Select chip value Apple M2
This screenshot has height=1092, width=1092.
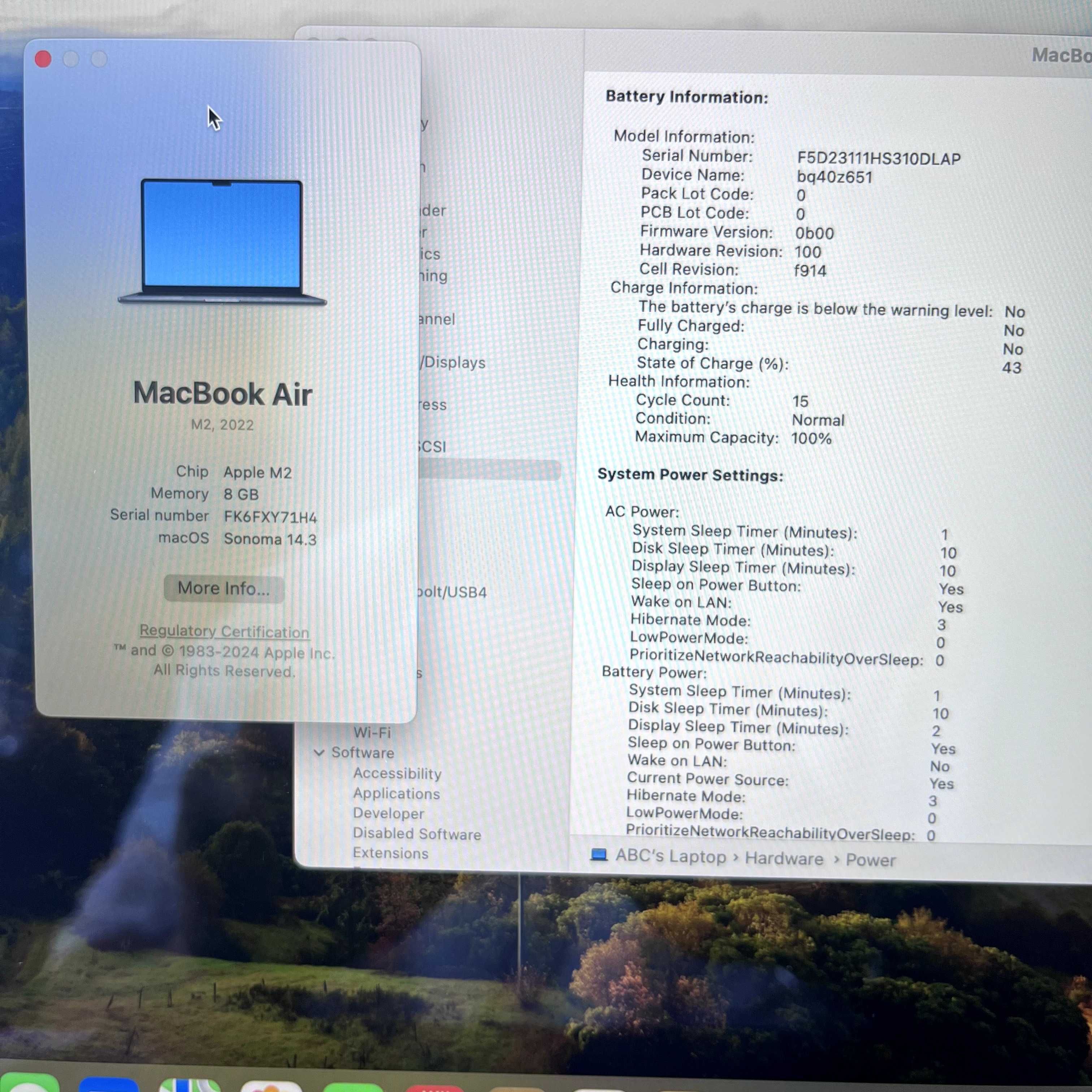pos(258,473)
